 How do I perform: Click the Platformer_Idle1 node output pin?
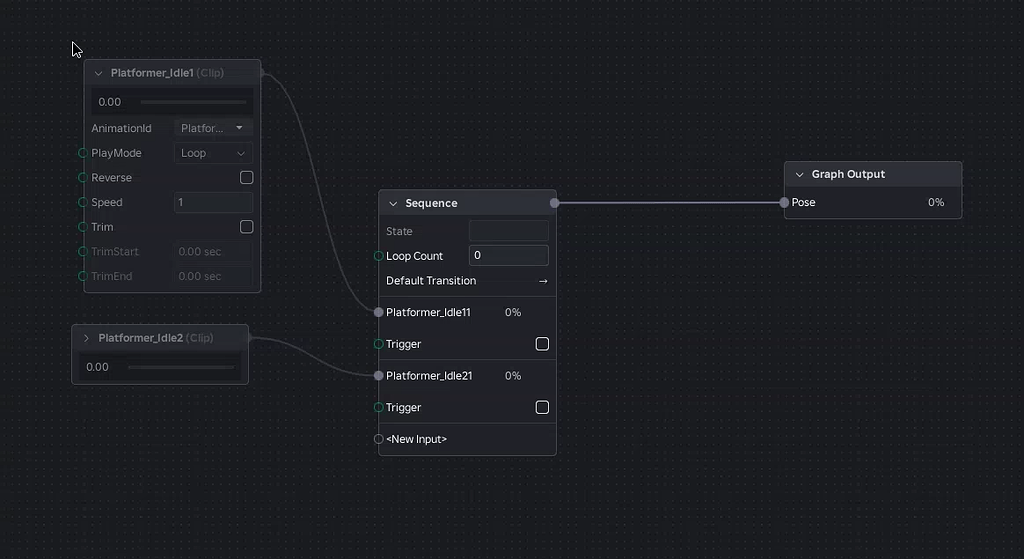[x=262, y=73]
